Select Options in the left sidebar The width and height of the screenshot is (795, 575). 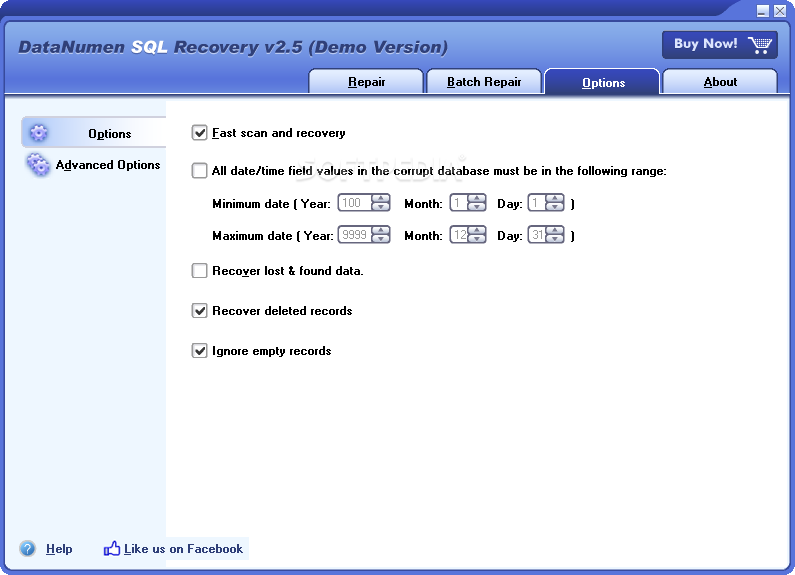94,133
